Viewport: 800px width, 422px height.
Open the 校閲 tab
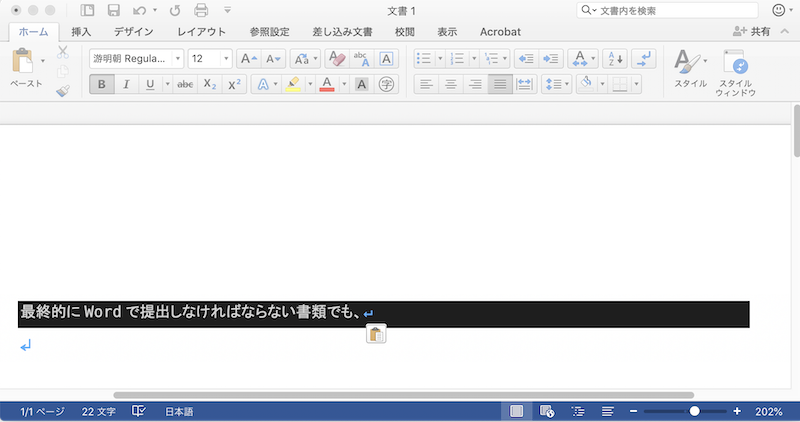[x=405, y=32]
